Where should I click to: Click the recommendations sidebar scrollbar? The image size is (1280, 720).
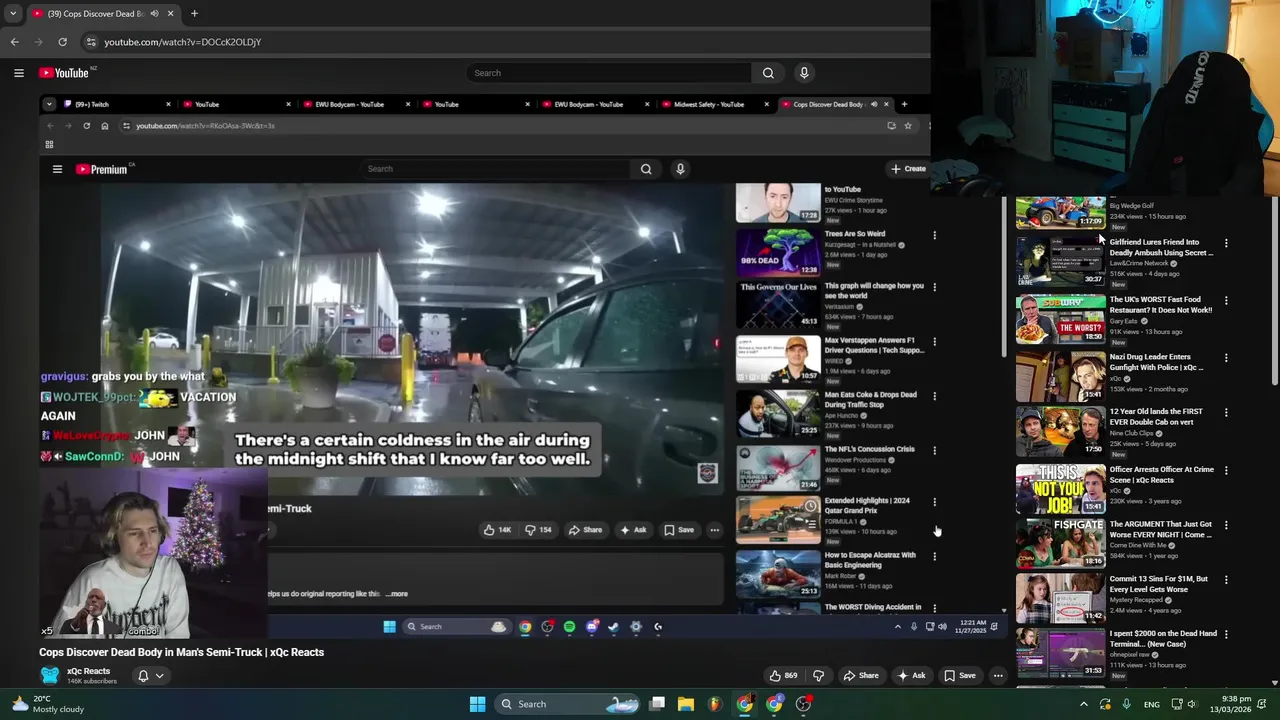click(x=1275, y=290)
